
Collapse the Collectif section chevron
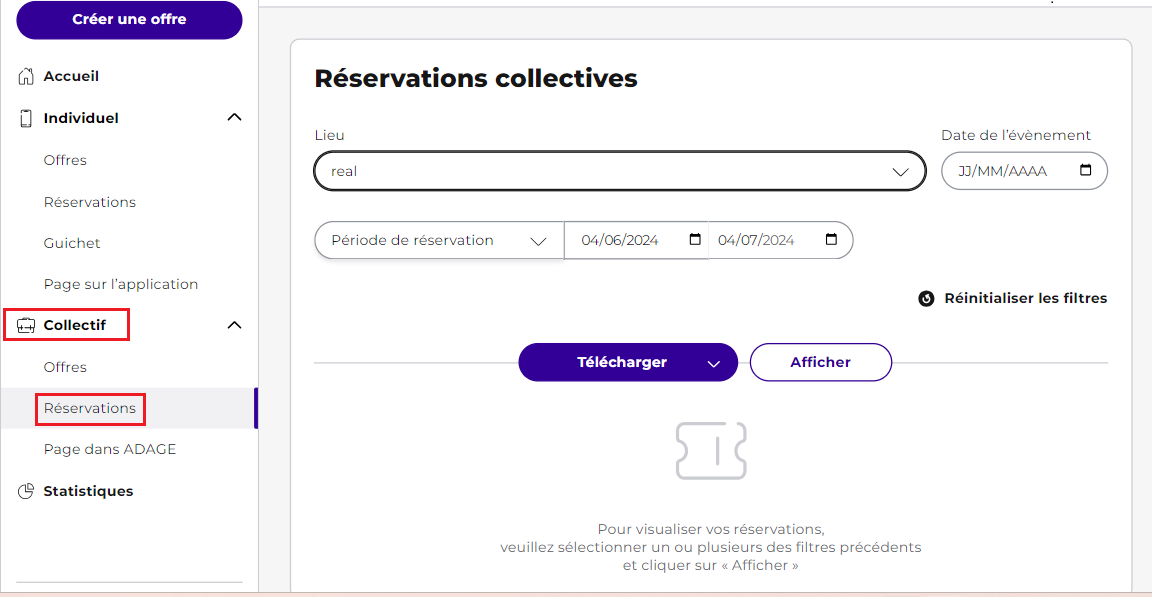coord(234,325)
